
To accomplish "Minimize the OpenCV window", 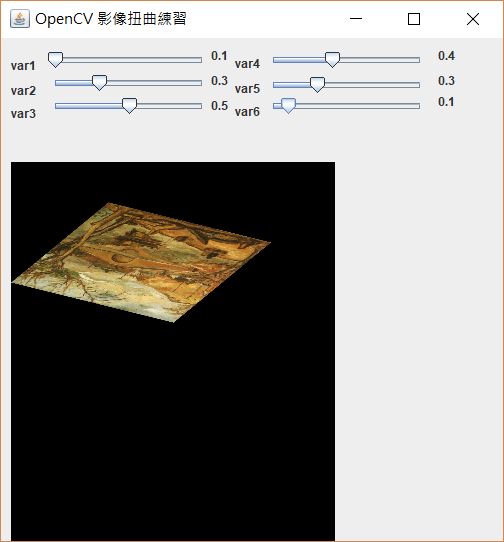I will pos(356,19).
